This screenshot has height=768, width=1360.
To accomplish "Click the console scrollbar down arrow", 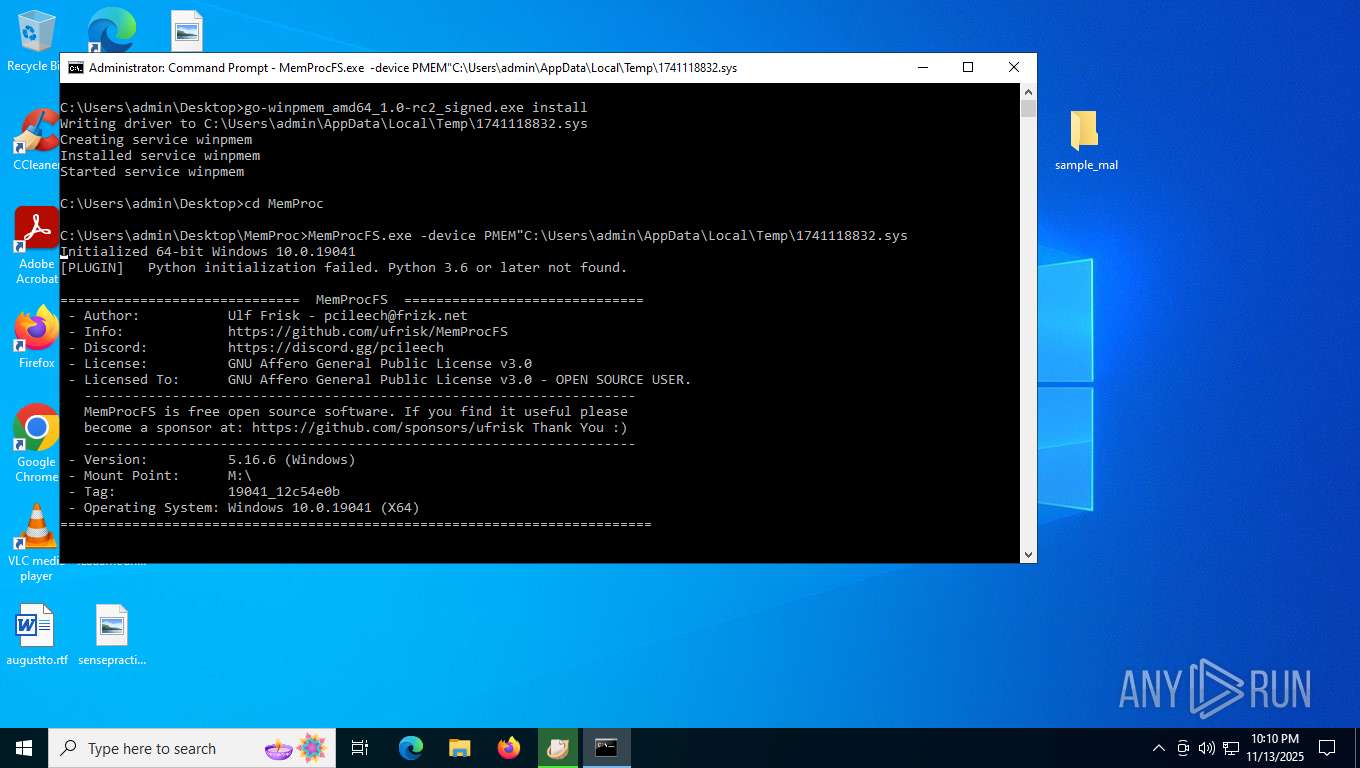I will point(1028,553).
